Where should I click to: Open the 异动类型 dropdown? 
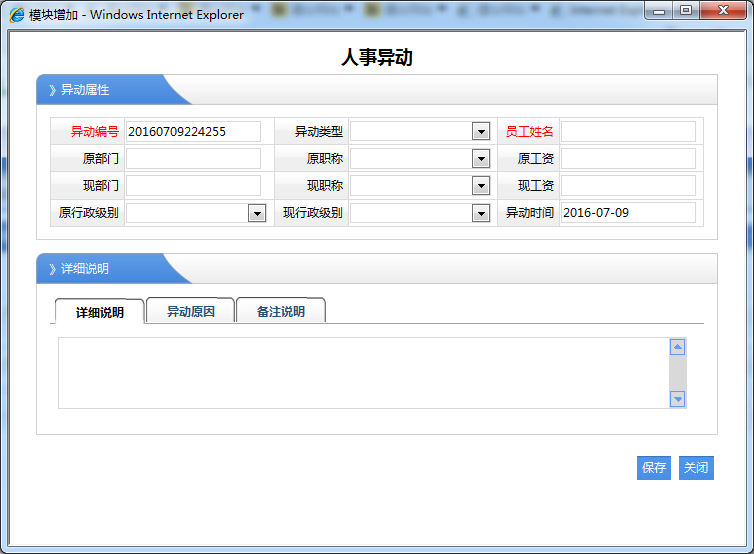[480, 132]
